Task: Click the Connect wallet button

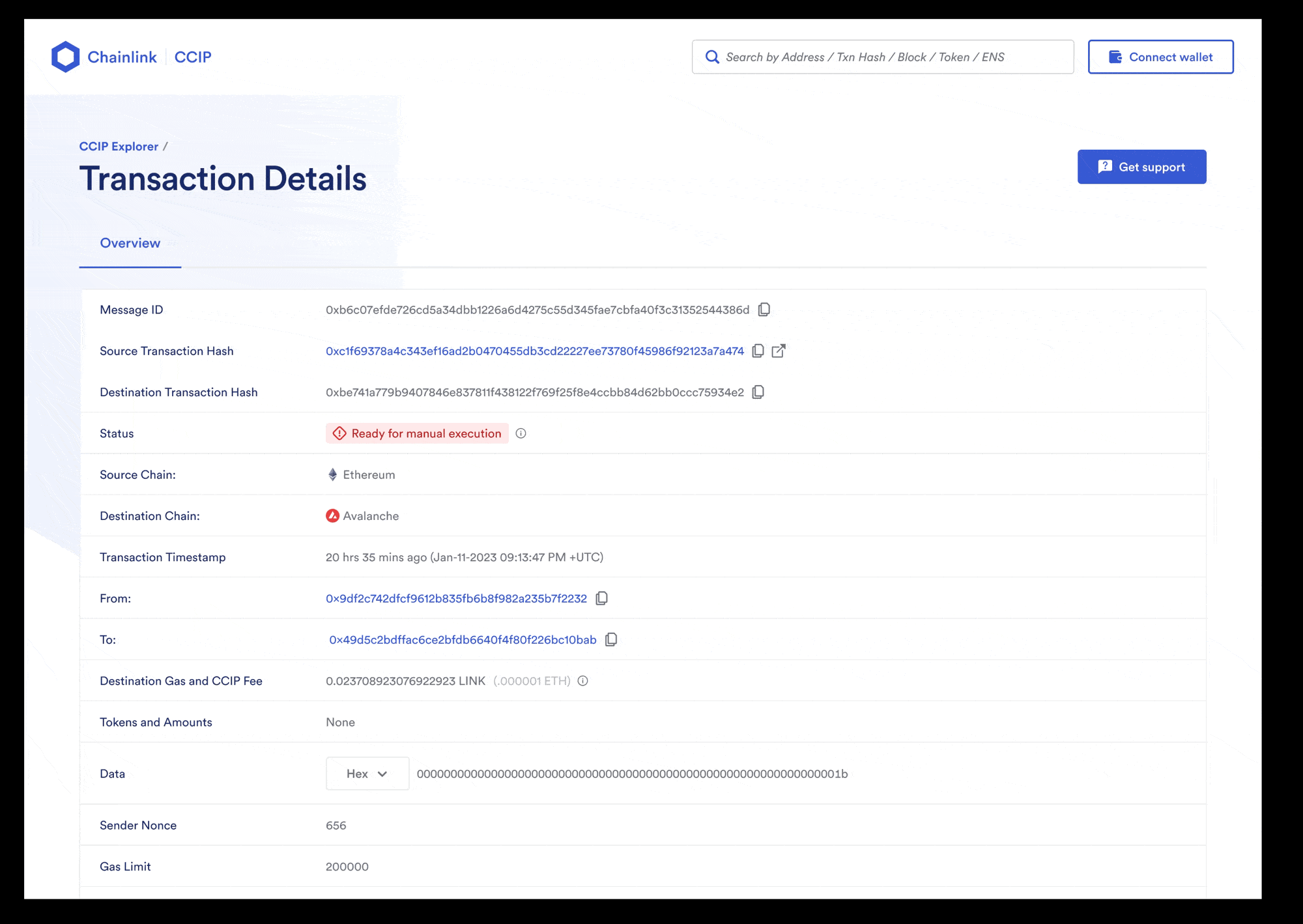Action: tap(1160, 56)
